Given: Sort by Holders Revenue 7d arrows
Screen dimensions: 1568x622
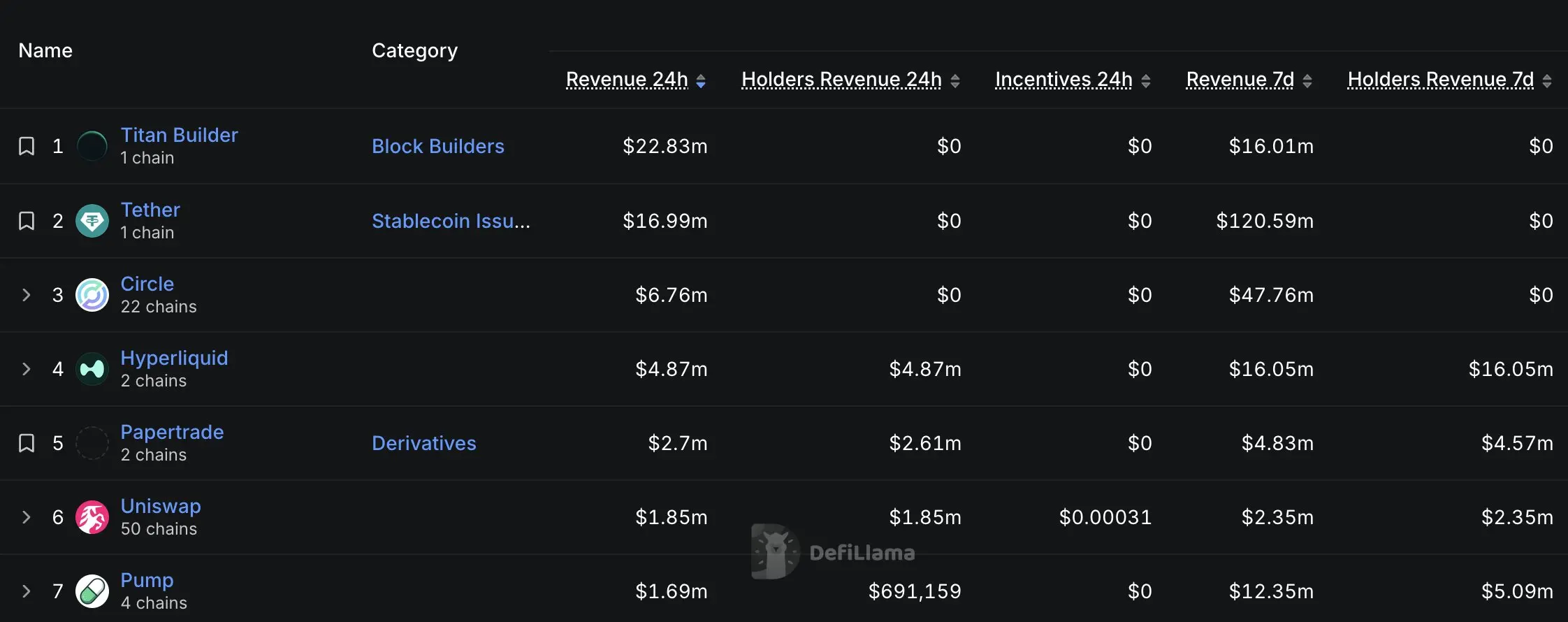Looking at the screenshot, I should pyautogui.click(x=1547, y=81).
